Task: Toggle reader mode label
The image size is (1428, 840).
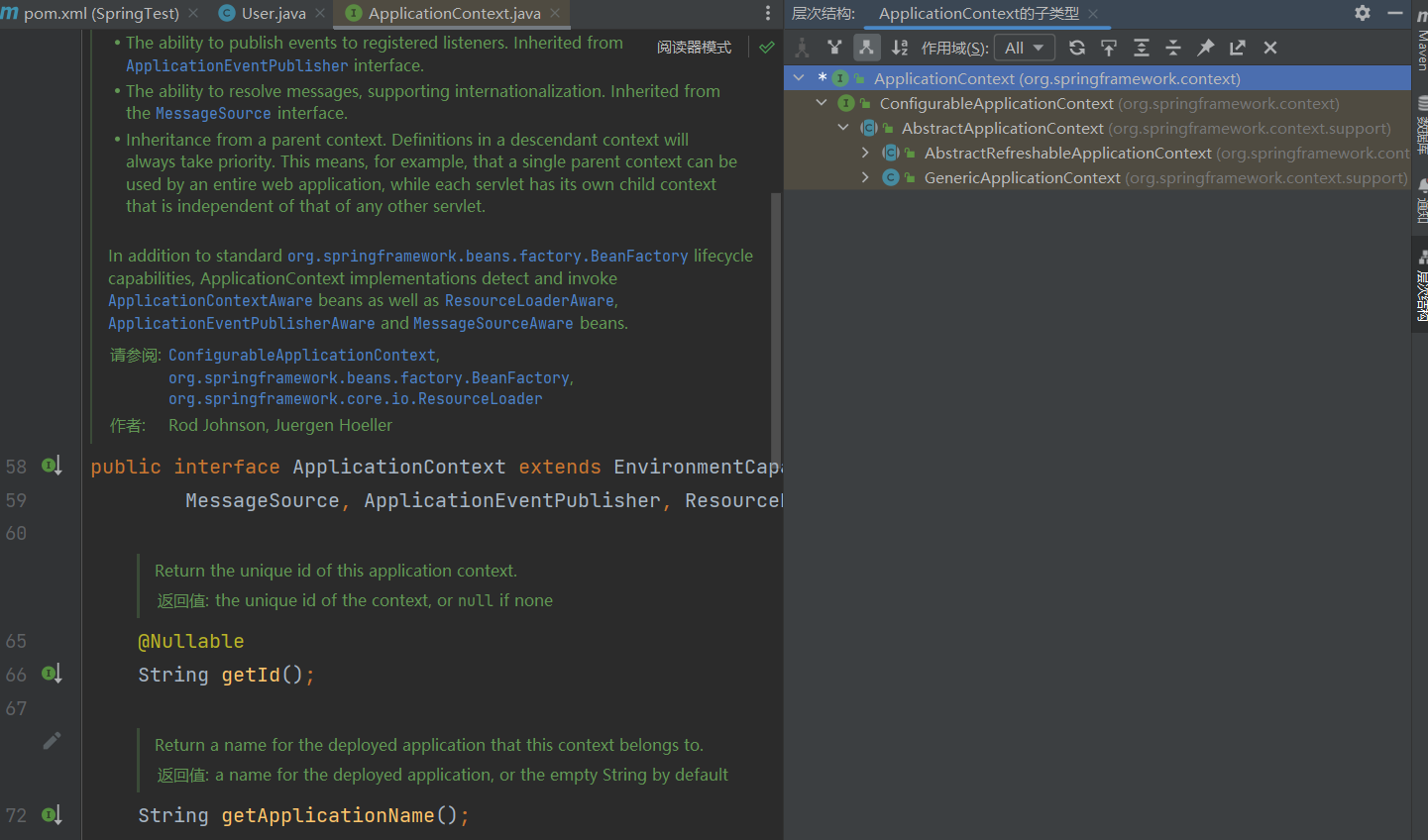Action: click(694, 47)
